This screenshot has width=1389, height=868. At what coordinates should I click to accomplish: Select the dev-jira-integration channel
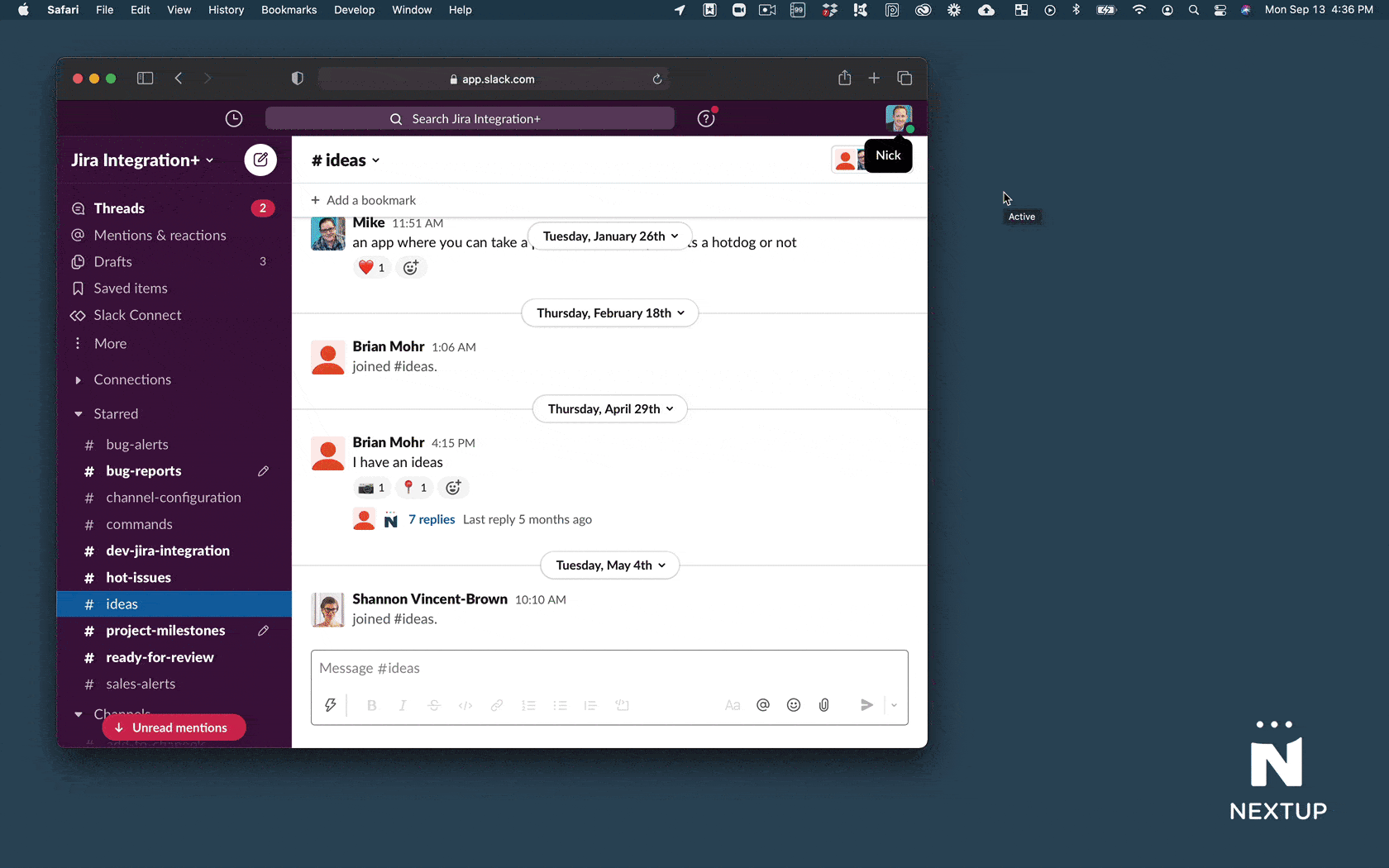click(174, 551)
